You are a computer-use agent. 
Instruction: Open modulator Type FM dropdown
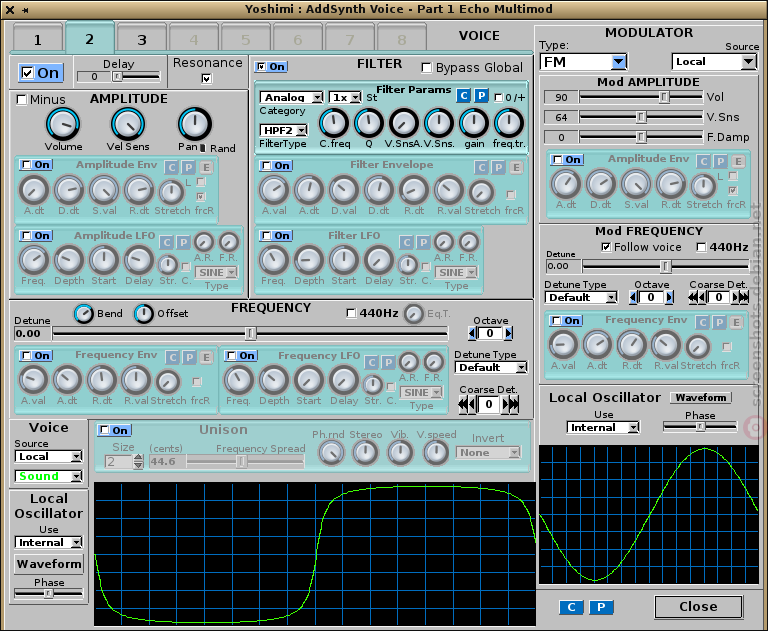click(x=583, y=62)
